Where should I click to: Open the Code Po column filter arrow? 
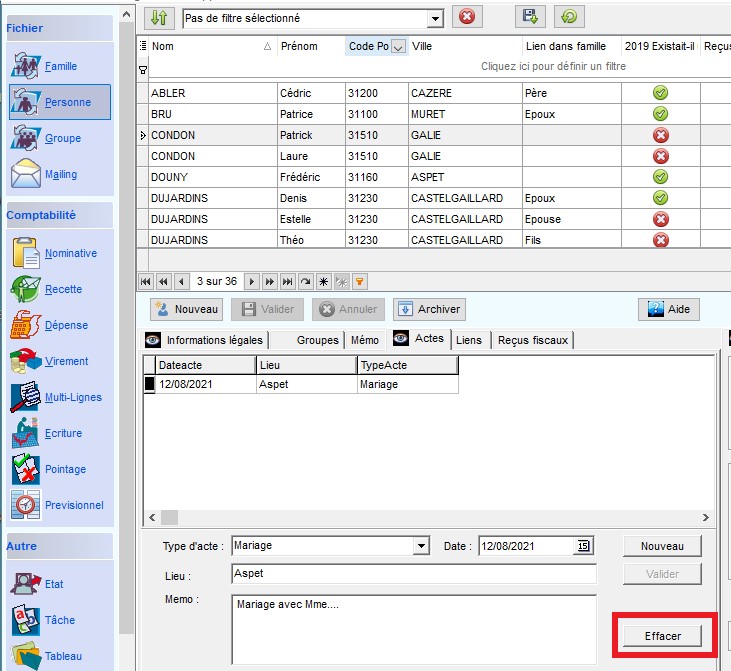pyautogui.click(x=398, y=46)
